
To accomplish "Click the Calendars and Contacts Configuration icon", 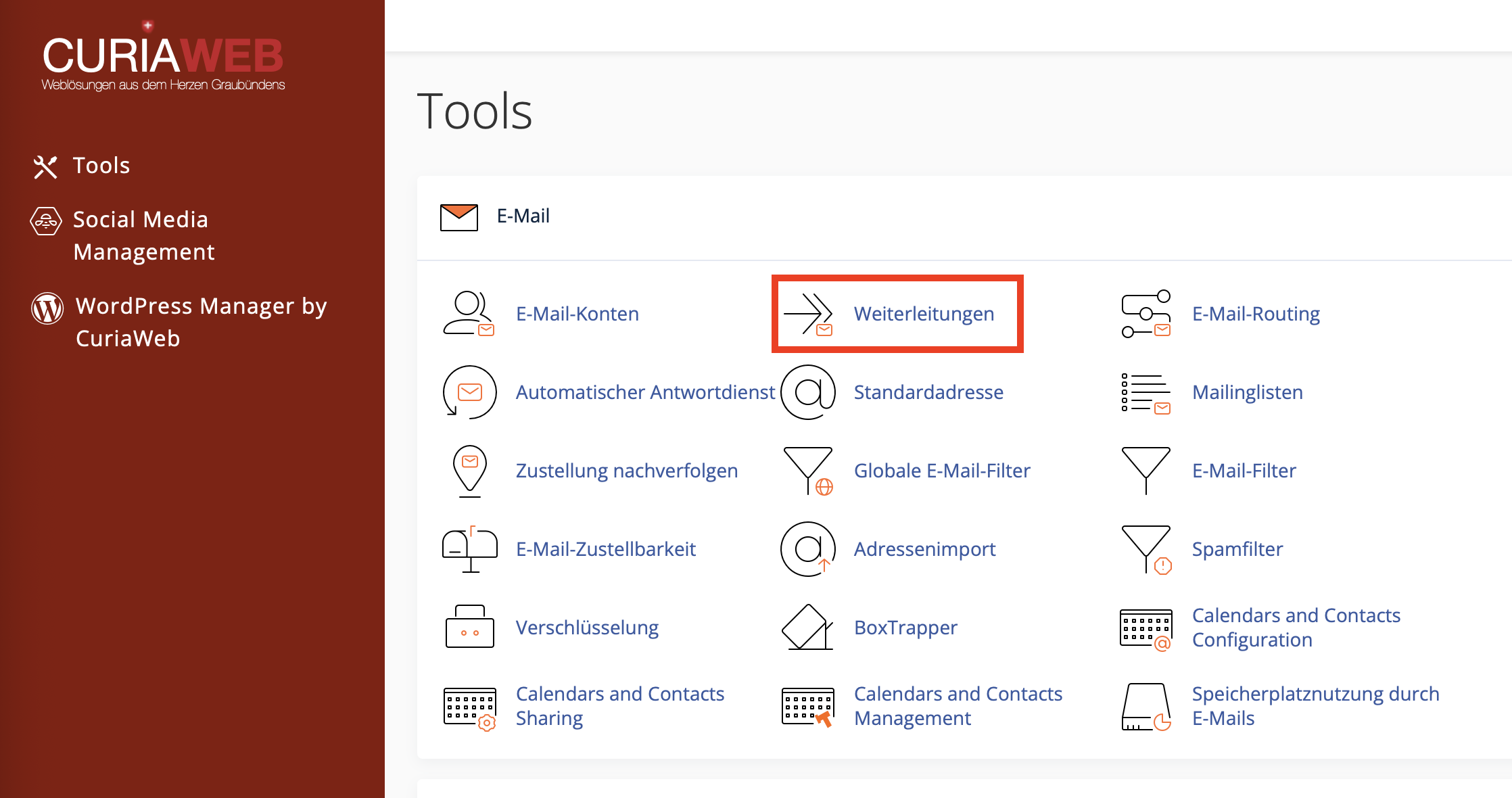I will 1146,630.
